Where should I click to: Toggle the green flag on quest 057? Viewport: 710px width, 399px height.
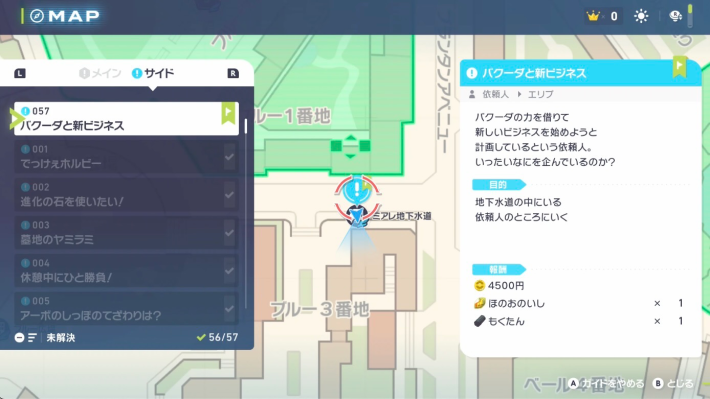[x=228, y=113]
